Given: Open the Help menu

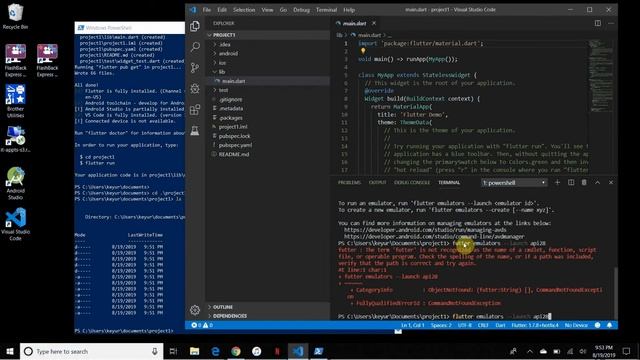Looking at the screenshot, I should [x=349, y=10].
